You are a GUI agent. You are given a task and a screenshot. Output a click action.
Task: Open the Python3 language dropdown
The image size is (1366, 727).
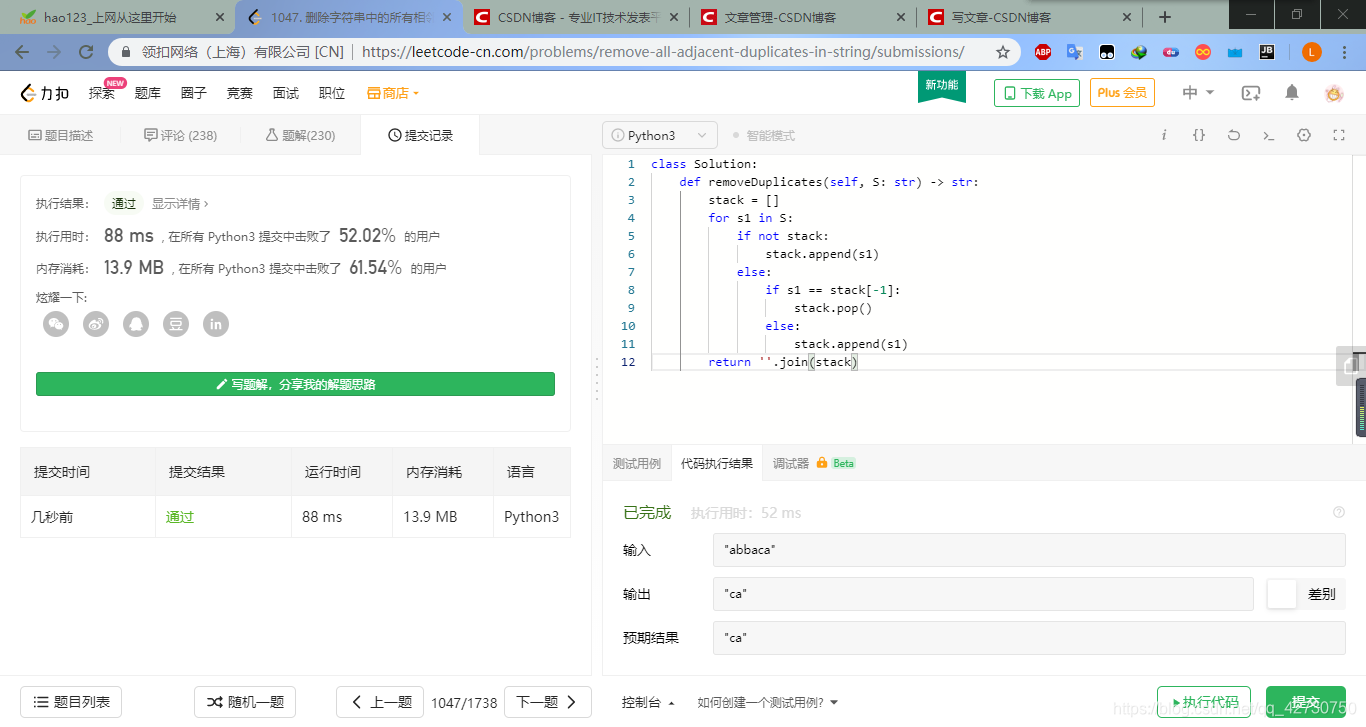tap(660, 135)
